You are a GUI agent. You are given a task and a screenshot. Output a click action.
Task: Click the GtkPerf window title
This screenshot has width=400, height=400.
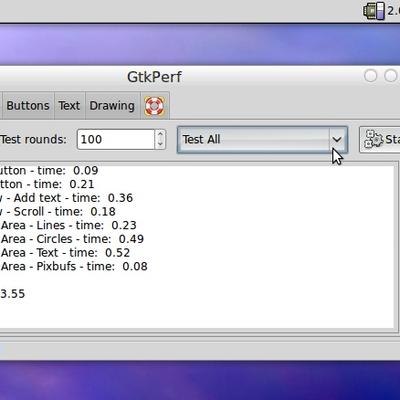(154, 77)
